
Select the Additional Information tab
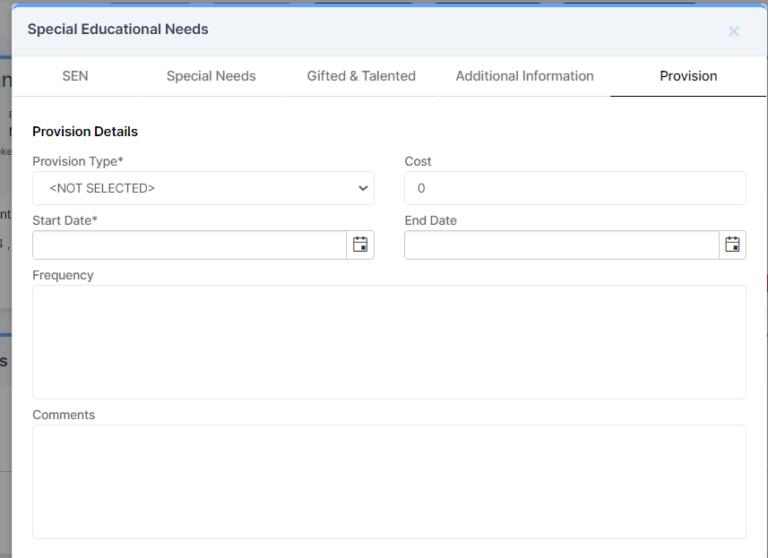524,76
